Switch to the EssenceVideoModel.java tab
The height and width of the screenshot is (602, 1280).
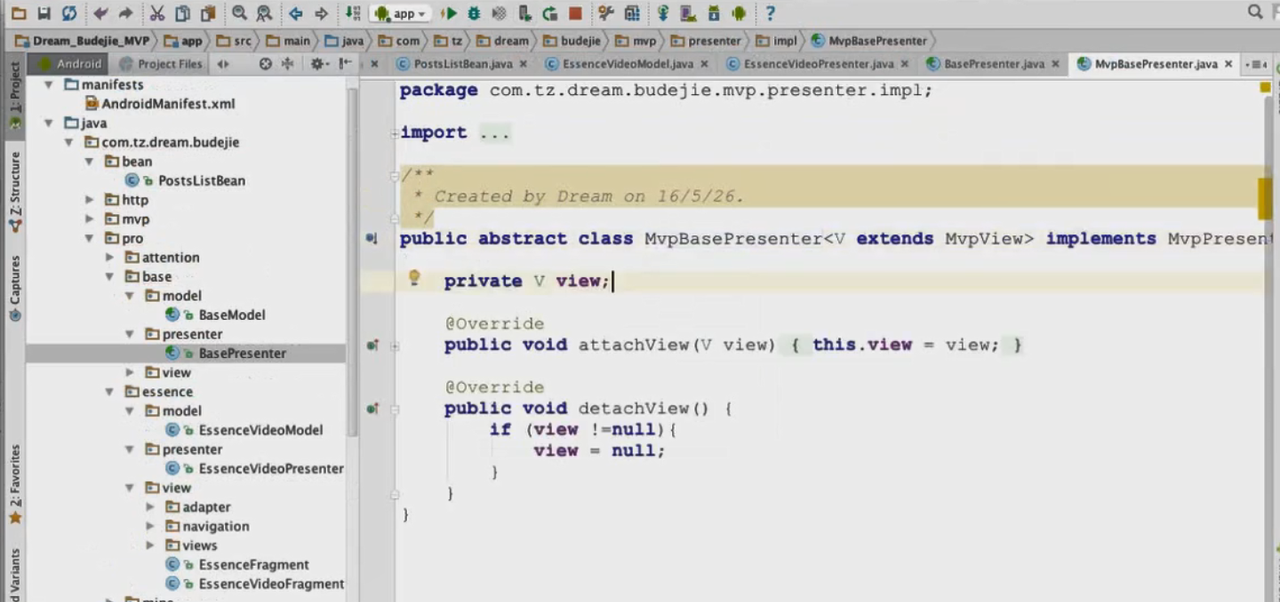pos(626,64)
